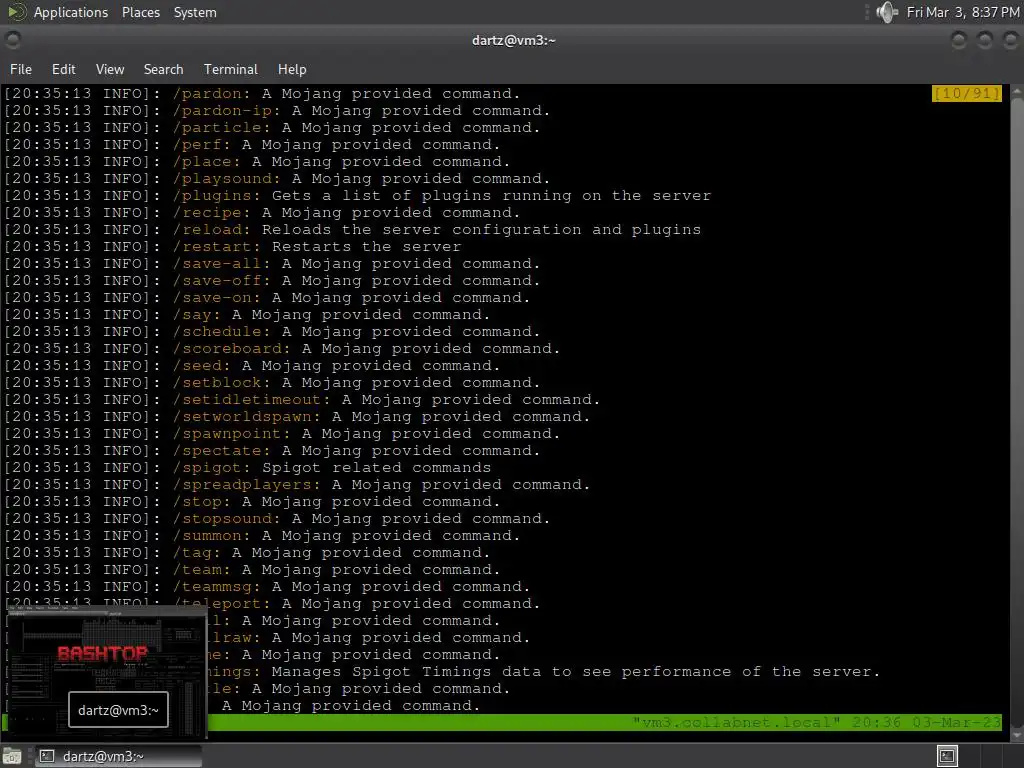Click the /perf command line
The image size is (1024, 768).
click(x=252, y=144)
